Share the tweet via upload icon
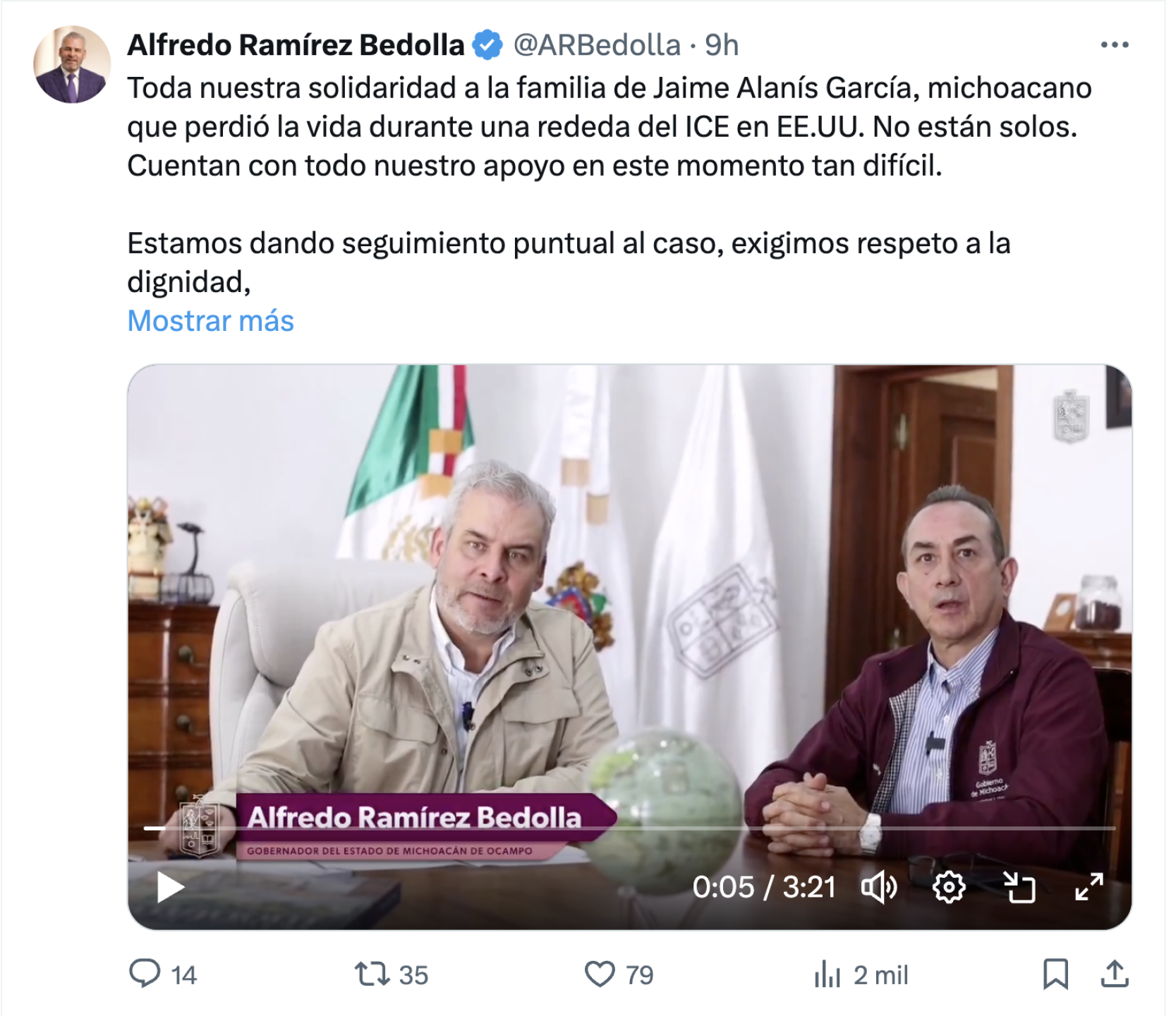The width and height of the screenshot is (1176, 1016). point(1115,974)
